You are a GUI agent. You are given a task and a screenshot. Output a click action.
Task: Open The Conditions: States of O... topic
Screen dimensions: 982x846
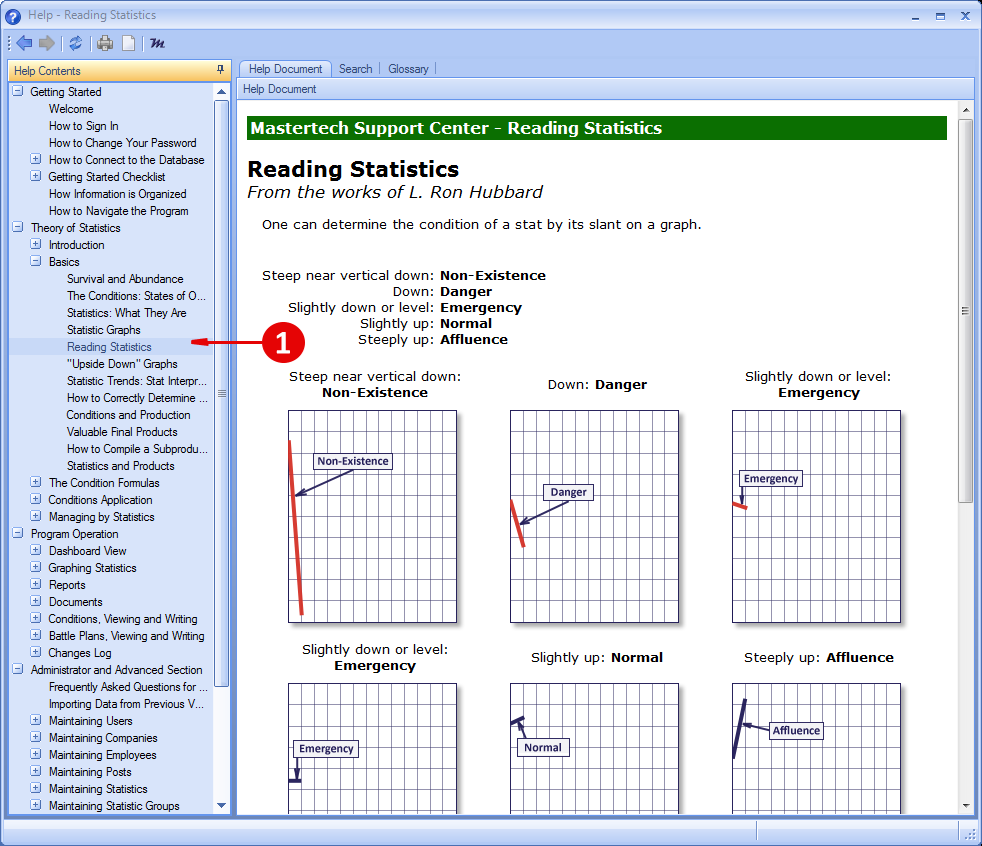point(137,296)
